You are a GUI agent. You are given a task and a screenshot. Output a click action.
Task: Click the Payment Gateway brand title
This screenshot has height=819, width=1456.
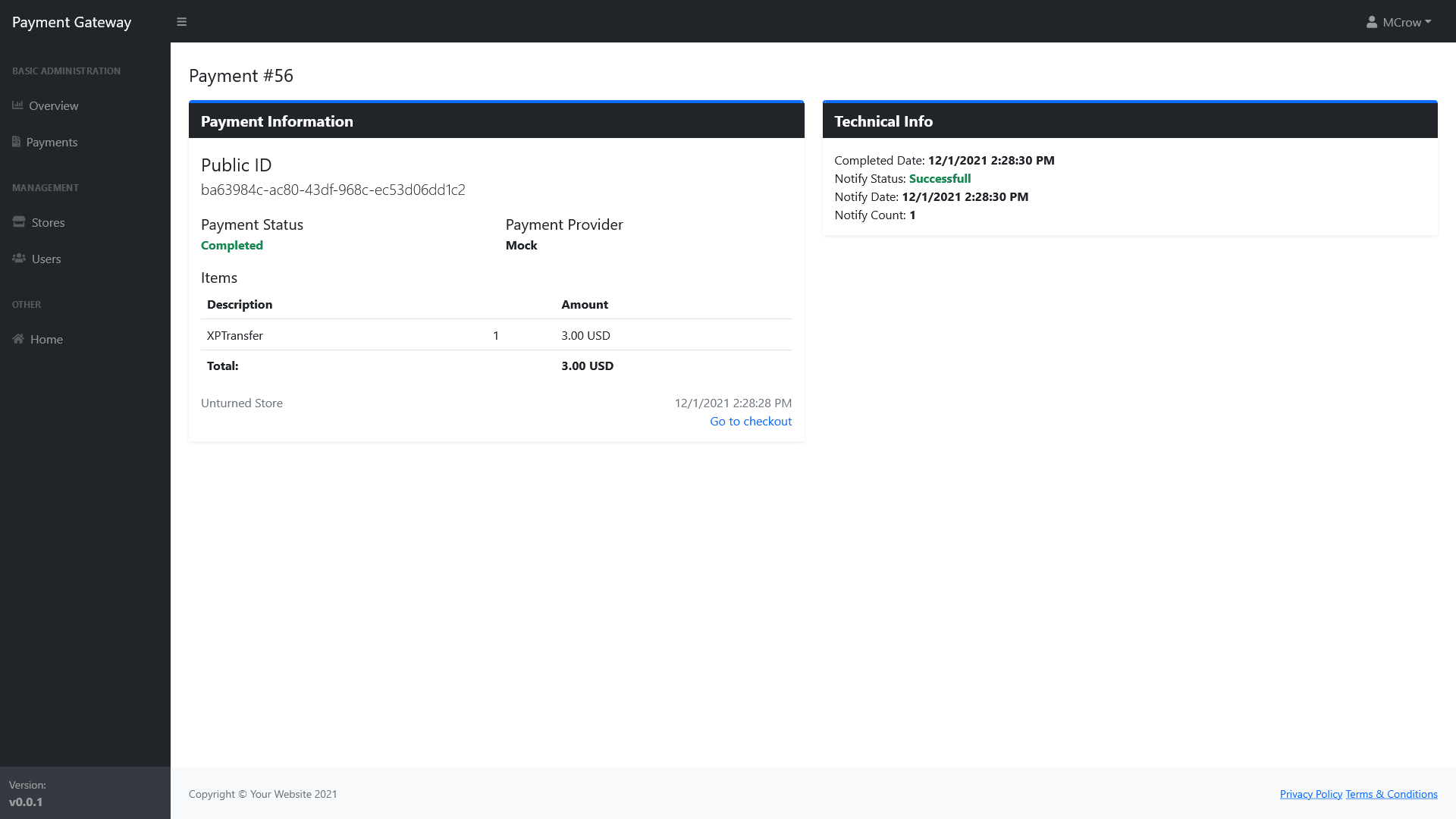coord(72,22)
